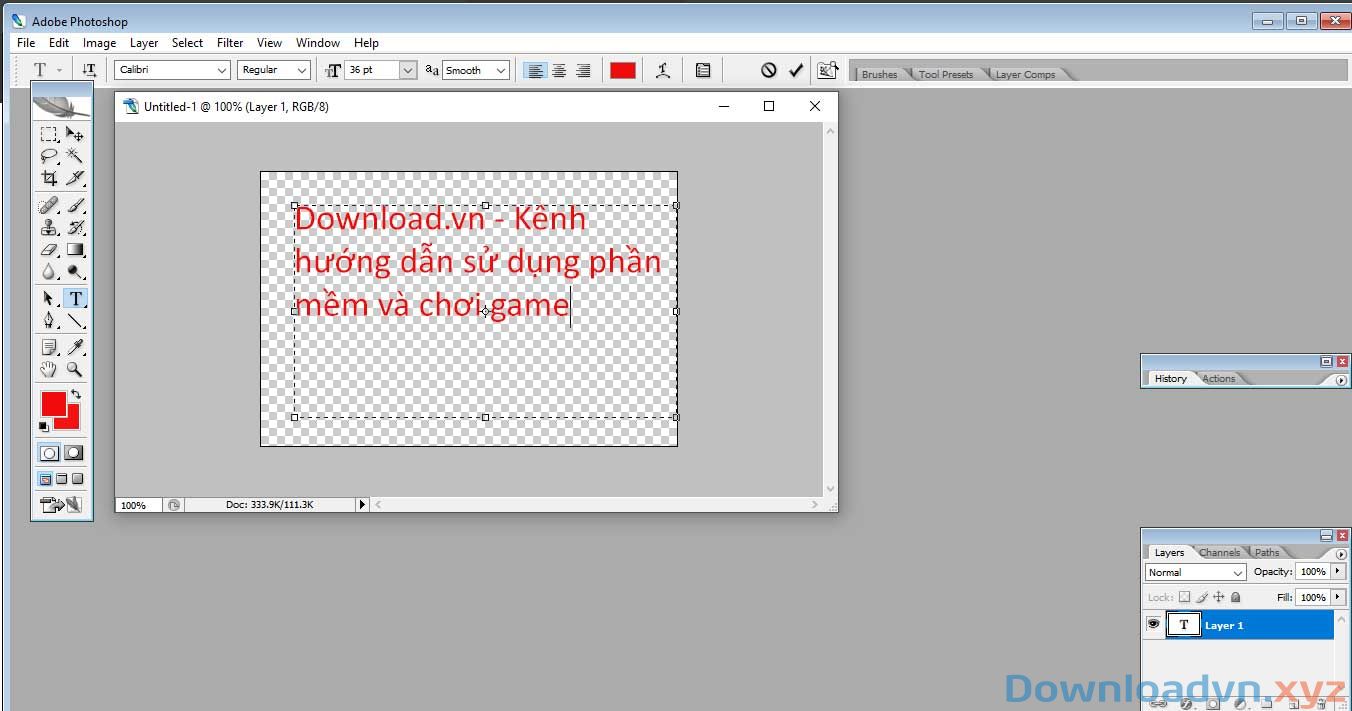The height and width of the screenshot is (711, 1352).
Task: Open warped text options
Action: pos(662,70)
